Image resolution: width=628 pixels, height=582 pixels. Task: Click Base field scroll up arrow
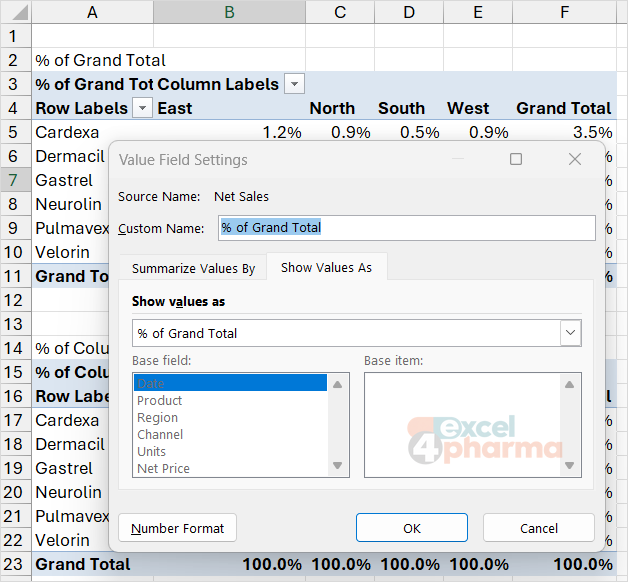[x=338, y=385]
